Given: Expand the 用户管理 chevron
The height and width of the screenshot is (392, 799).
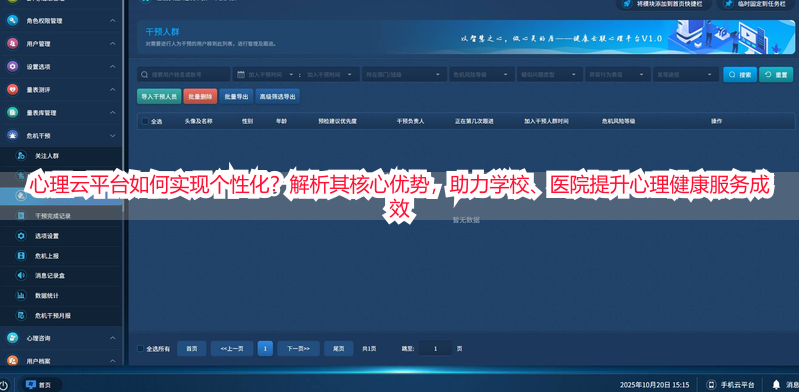Looking at the screenshot, I should [x=113, y=44].
